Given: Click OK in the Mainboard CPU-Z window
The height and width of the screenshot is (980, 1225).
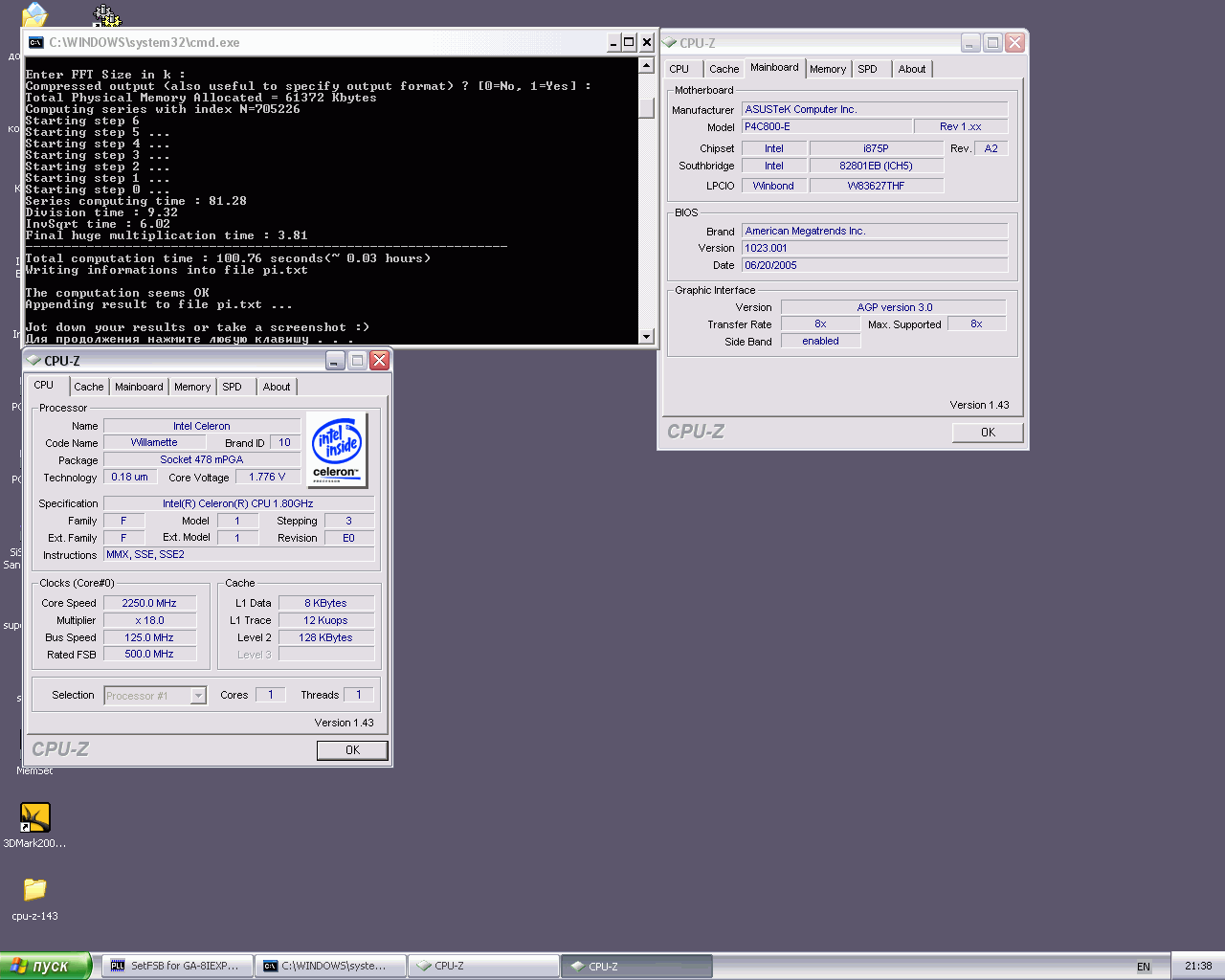Looking at the screenshot, I should (988, 433).
